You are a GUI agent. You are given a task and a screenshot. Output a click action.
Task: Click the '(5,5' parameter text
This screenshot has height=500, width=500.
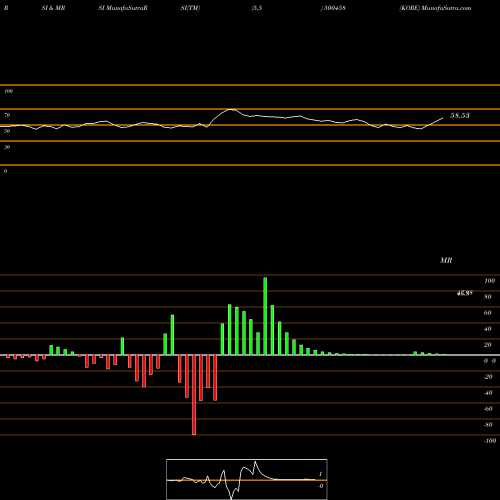tap(257, 8)
